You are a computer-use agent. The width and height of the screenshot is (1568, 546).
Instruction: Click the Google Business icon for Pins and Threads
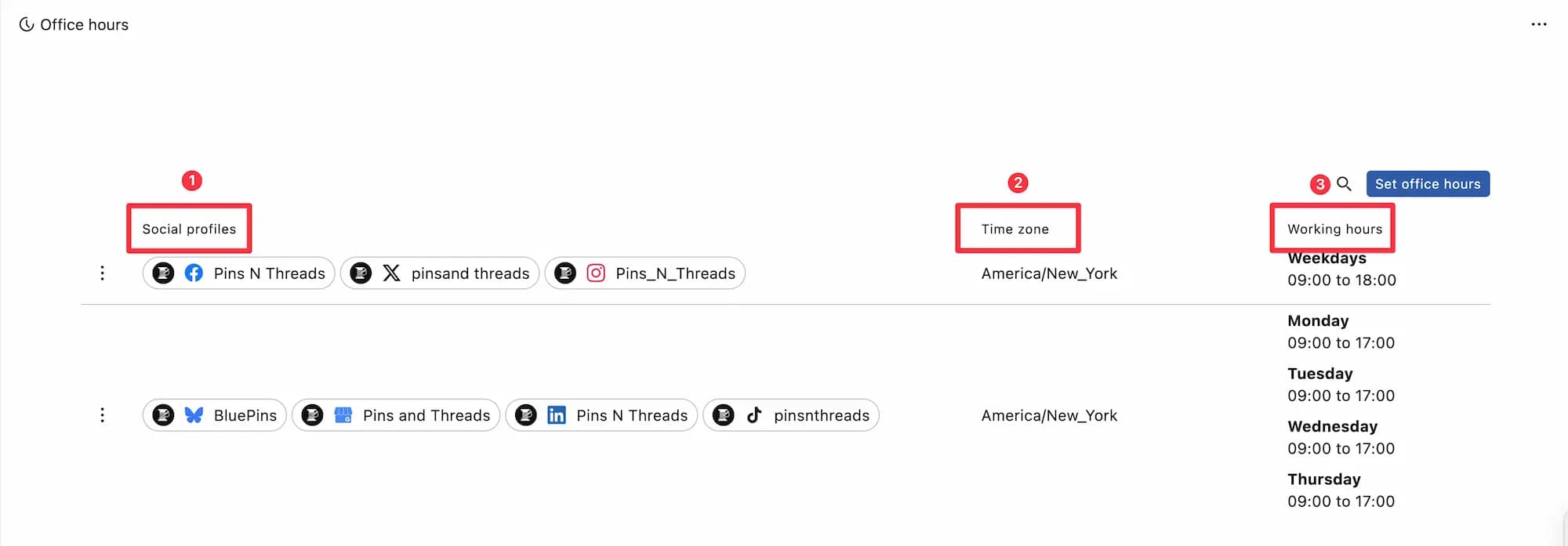pyautogui.click(x=343, y=415)
